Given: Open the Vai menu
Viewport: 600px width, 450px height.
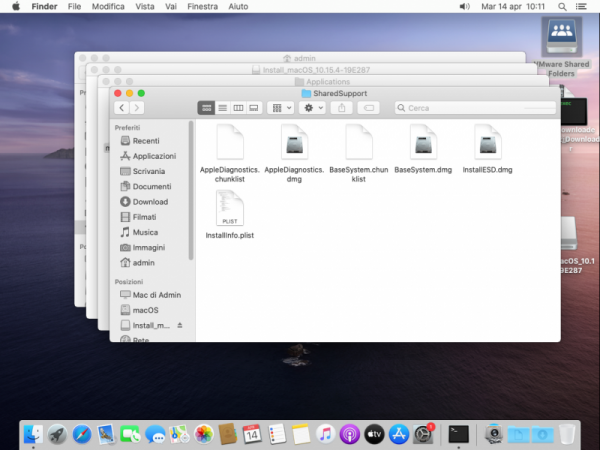Looking at the screenshot, I should [x=171, y=7].
